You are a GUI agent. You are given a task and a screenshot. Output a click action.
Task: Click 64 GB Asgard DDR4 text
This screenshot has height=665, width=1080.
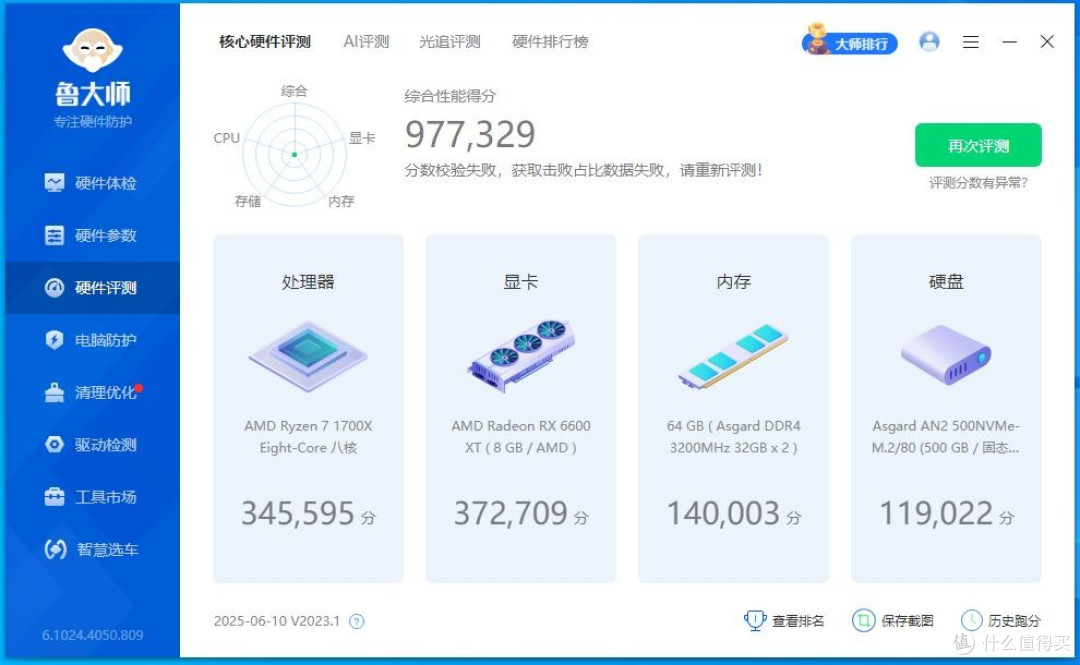734,436
